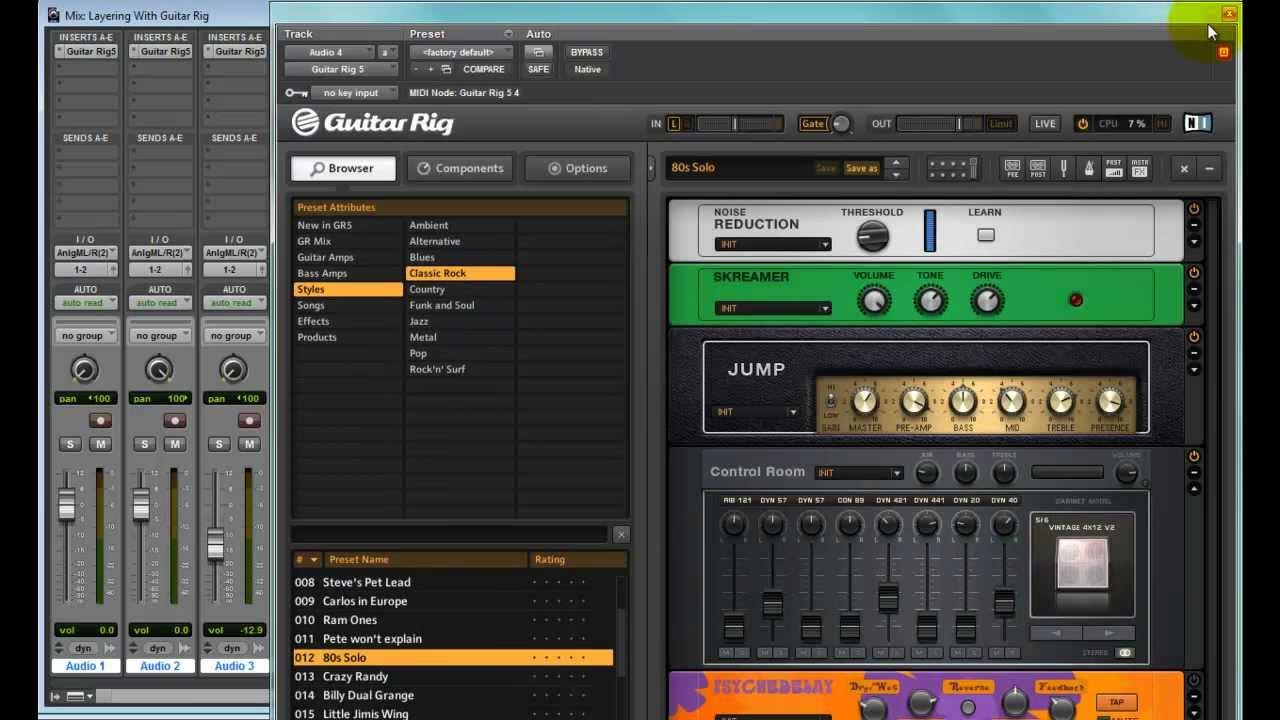Switch to the Browser tab
This screenshot has width=1280, height=720.
(343, 168)
